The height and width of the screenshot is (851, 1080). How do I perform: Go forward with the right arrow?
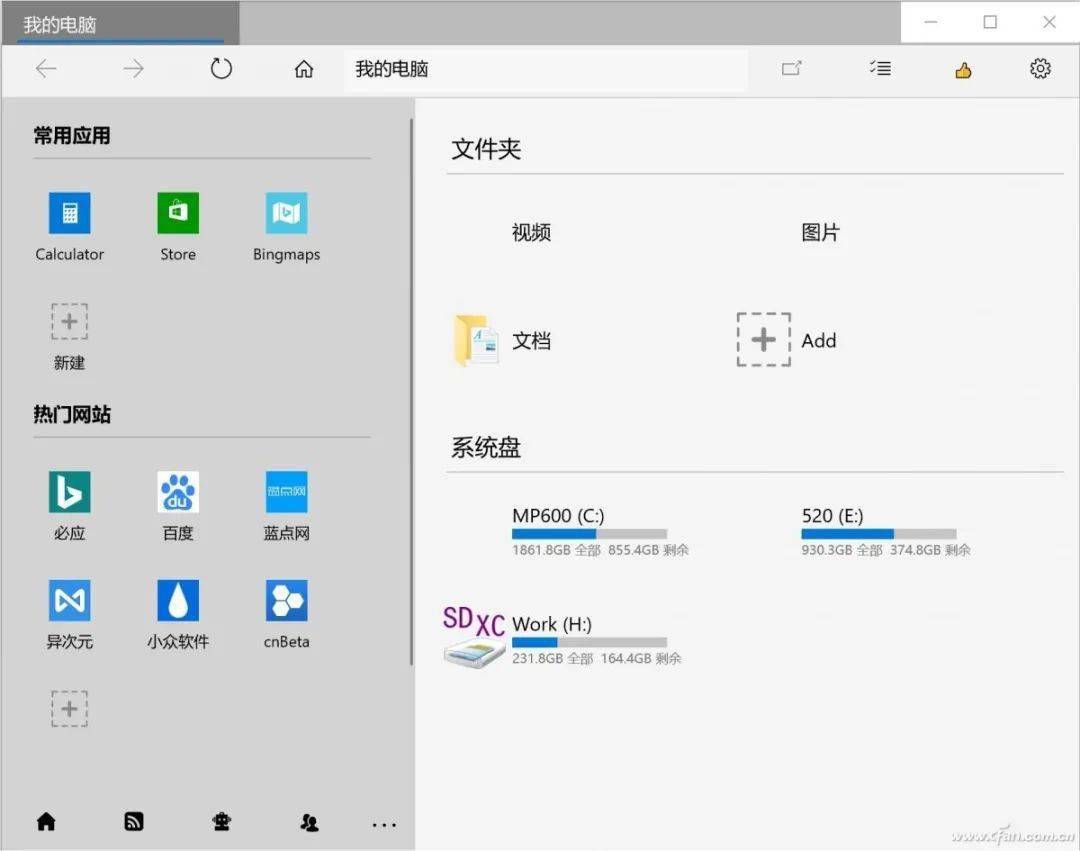[134, 69]
